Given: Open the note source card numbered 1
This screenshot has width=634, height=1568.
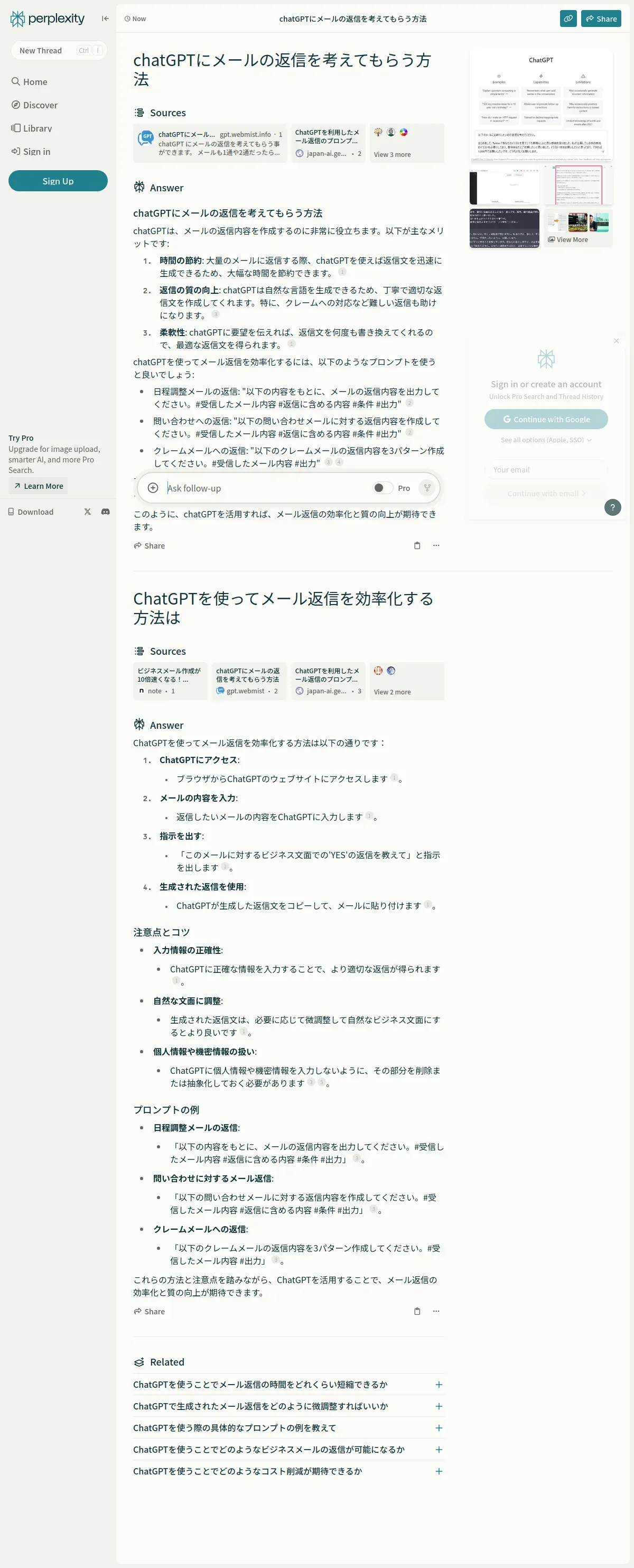Looking at the screenshot, I should click(170, 681).
